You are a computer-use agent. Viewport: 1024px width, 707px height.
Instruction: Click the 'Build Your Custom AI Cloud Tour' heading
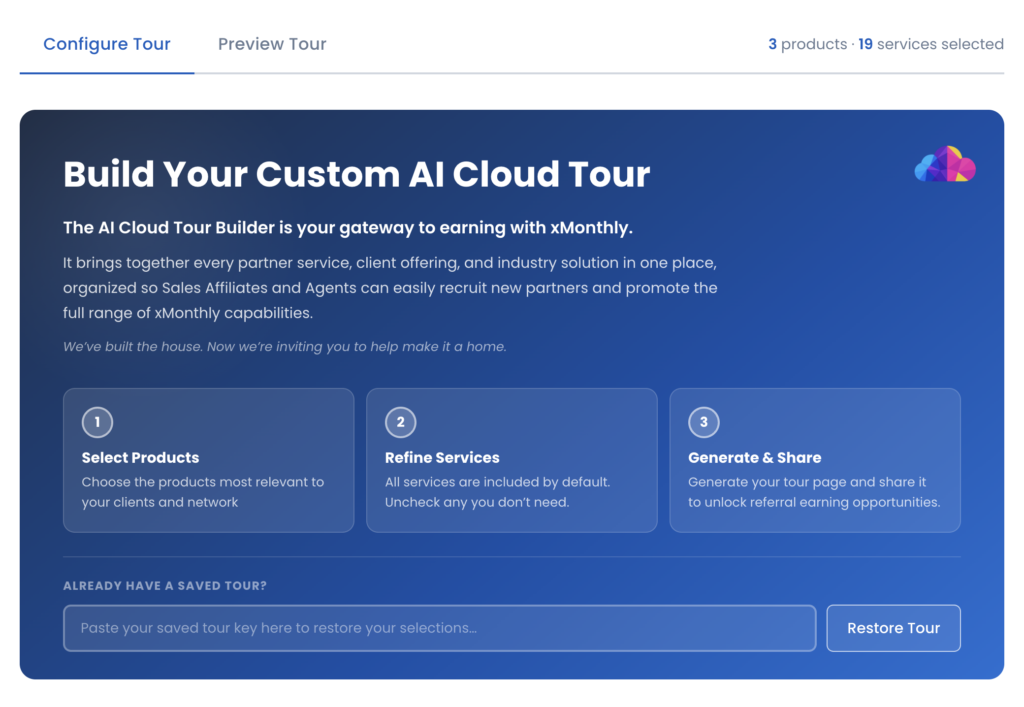[356, 174]
